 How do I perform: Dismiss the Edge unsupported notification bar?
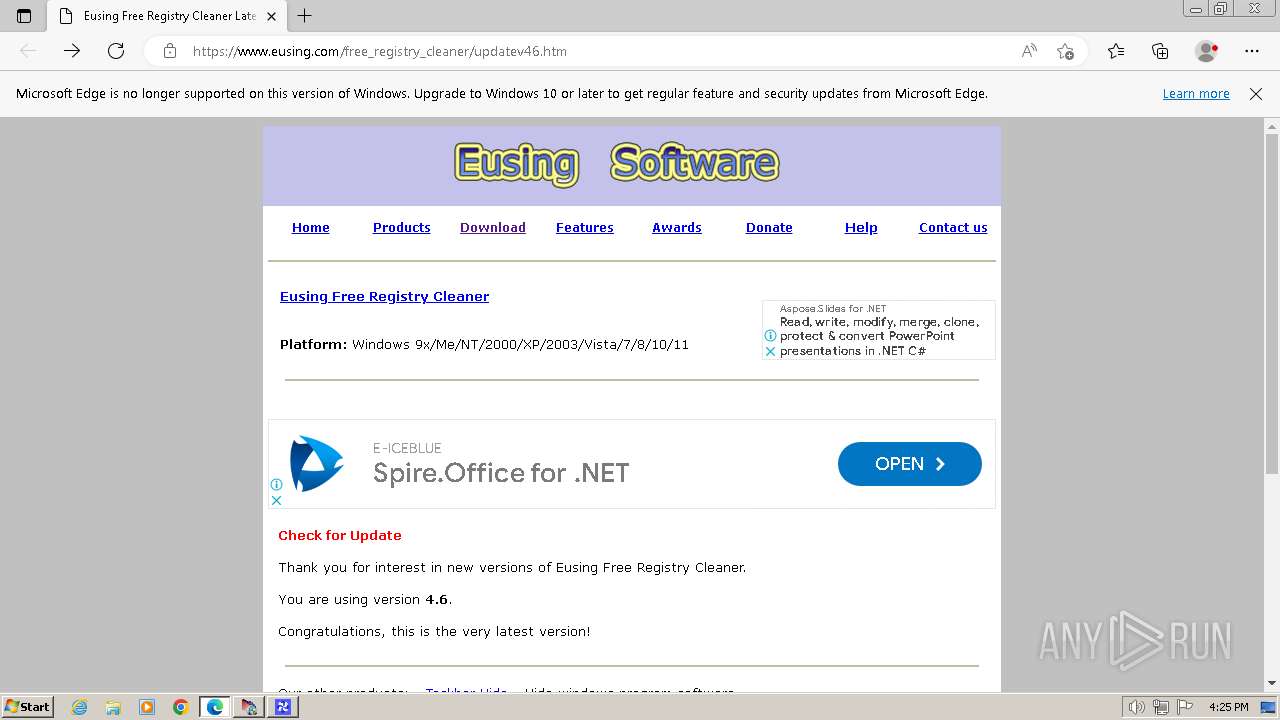point(1256,94)
